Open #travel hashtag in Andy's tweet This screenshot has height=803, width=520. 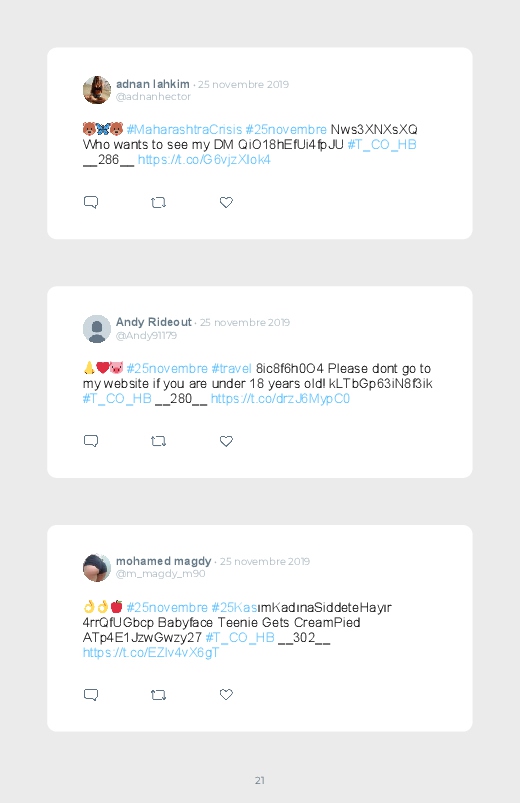point(232,368)
